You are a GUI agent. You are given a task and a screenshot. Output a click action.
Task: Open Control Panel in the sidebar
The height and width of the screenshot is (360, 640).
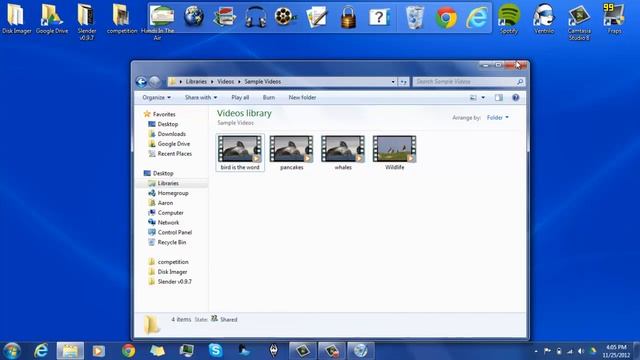point(170,232)
